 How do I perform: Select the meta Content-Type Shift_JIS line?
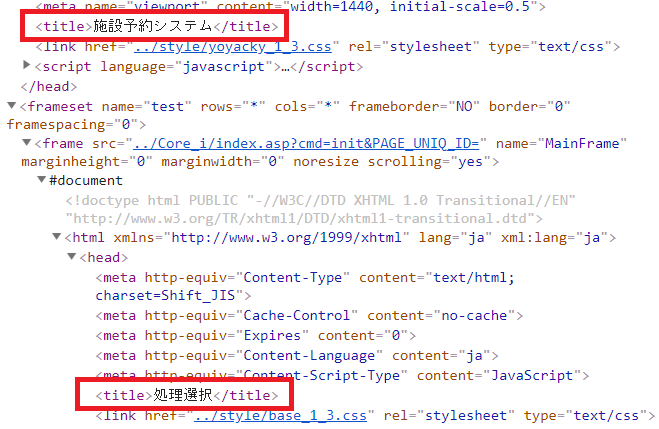(305, 287)
